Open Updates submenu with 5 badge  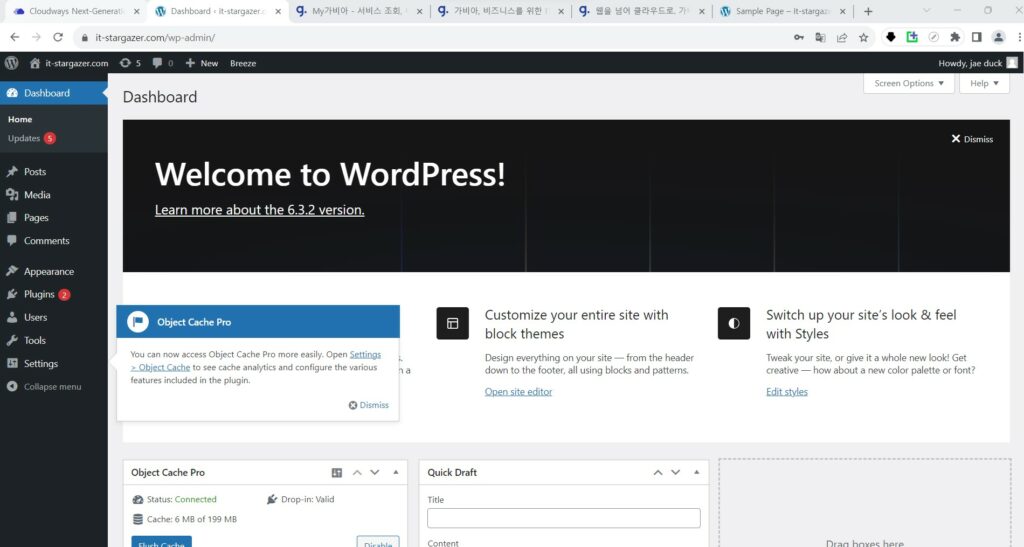click(32, 138)
